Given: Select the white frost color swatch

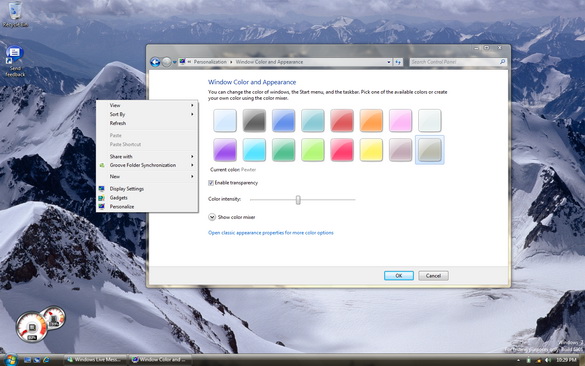Looking at the screenshot, I should [x=429, y=121].
